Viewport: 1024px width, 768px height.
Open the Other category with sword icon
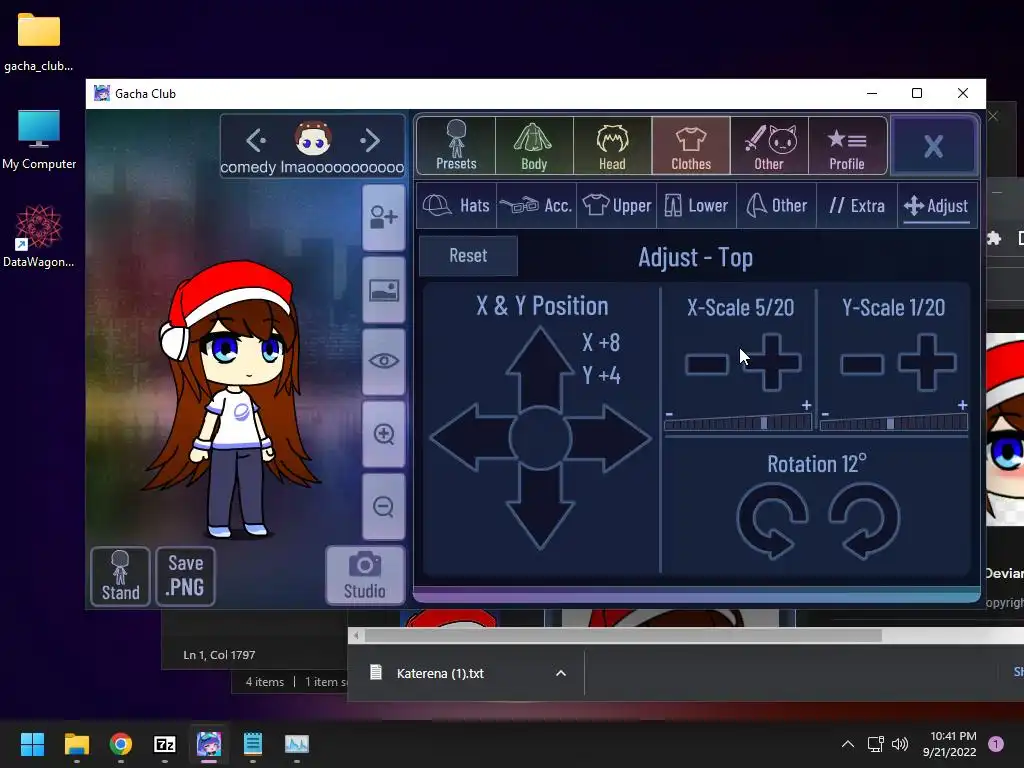pyautogui.click(x=769, y=146)
